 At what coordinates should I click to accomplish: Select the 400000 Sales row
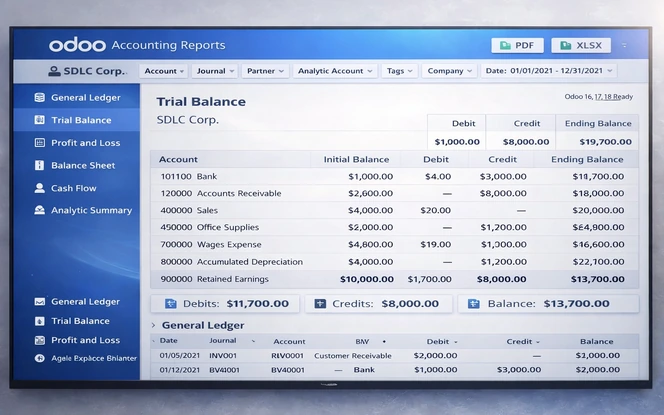coord(394,210)
